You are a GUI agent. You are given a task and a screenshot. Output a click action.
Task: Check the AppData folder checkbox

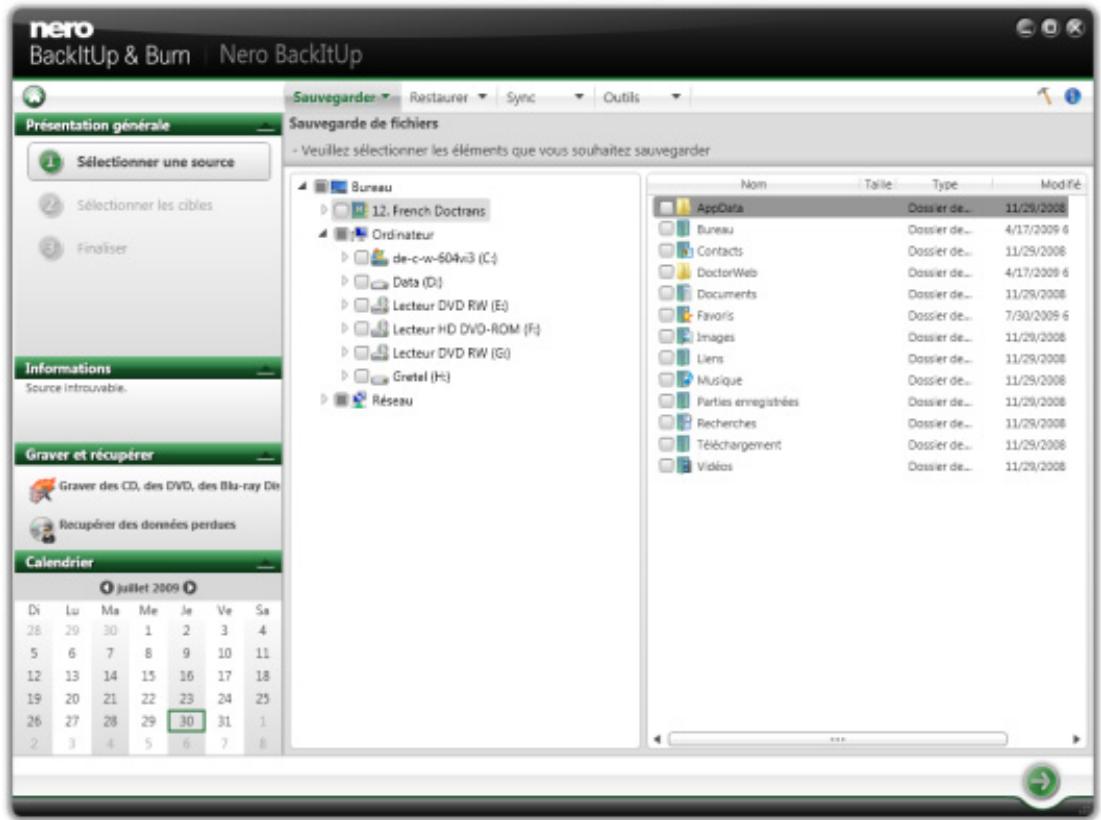point(666,208)
